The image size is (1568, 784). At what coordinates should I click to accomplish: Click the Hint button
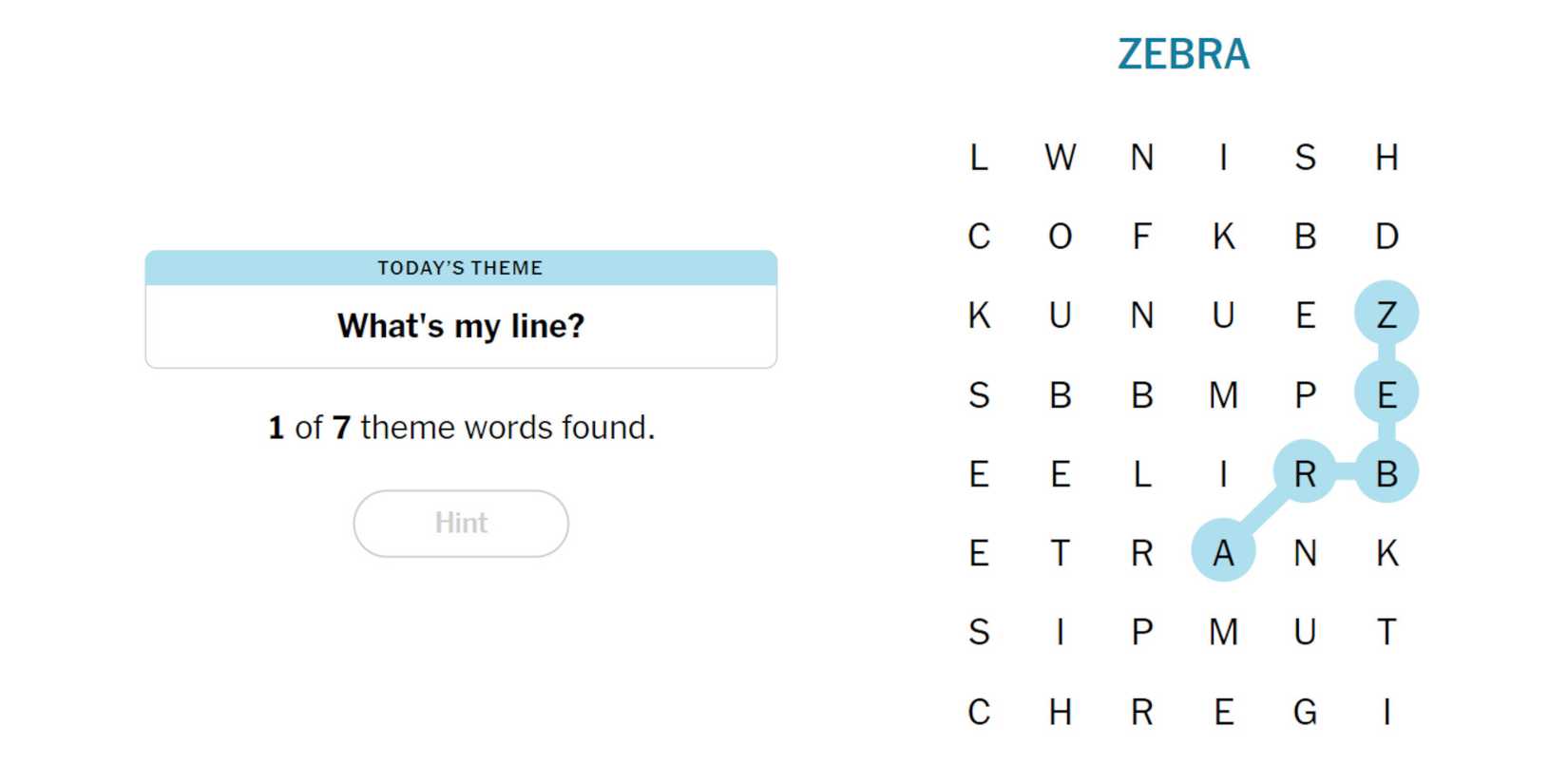(461, 524)
